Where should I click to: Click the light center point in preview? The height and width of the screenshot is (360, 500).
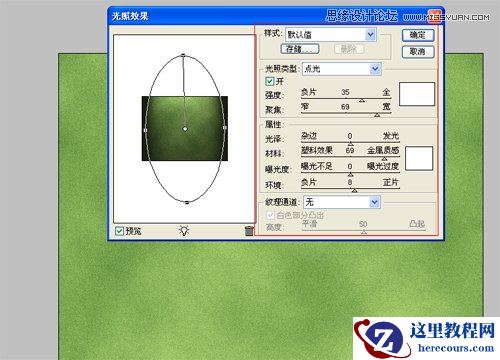[185, 129]
